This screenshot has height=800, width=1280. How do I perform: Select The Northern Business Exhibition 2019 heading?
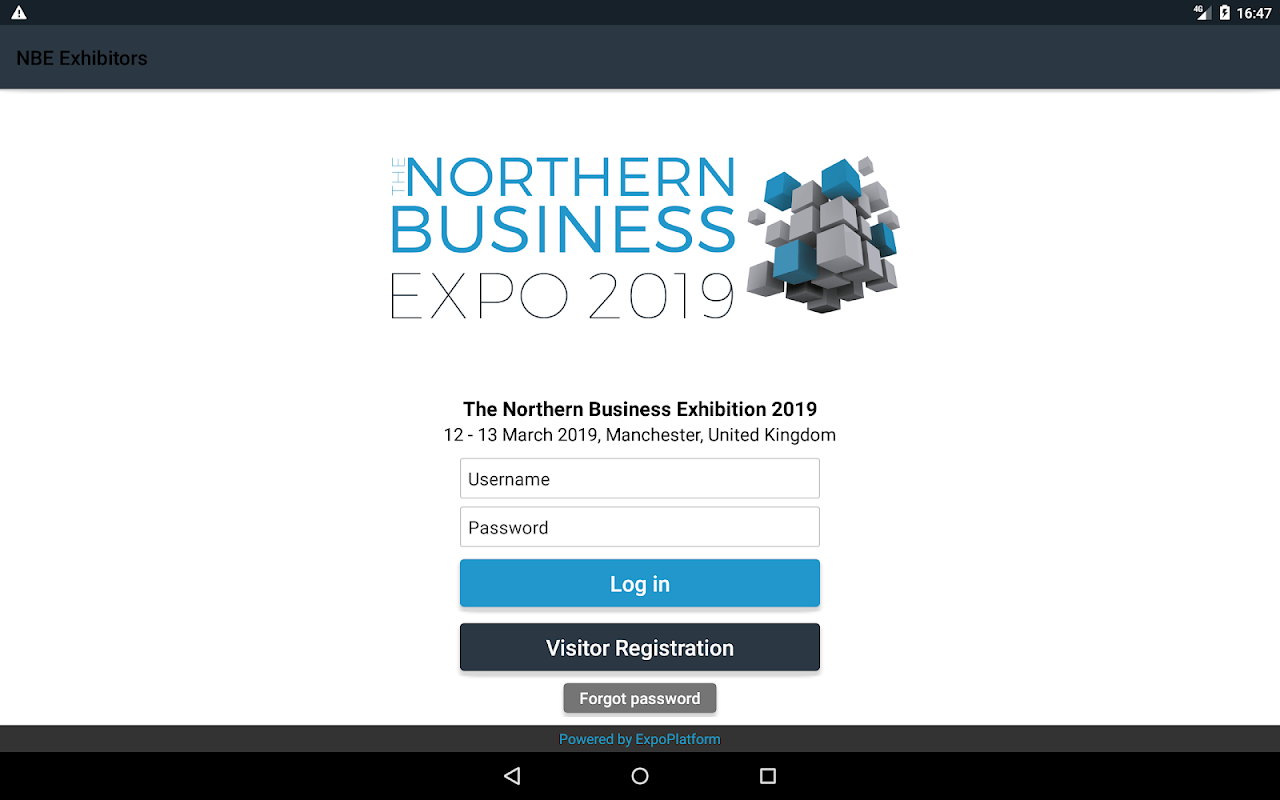pyautogui.click(x=640, y=409)
